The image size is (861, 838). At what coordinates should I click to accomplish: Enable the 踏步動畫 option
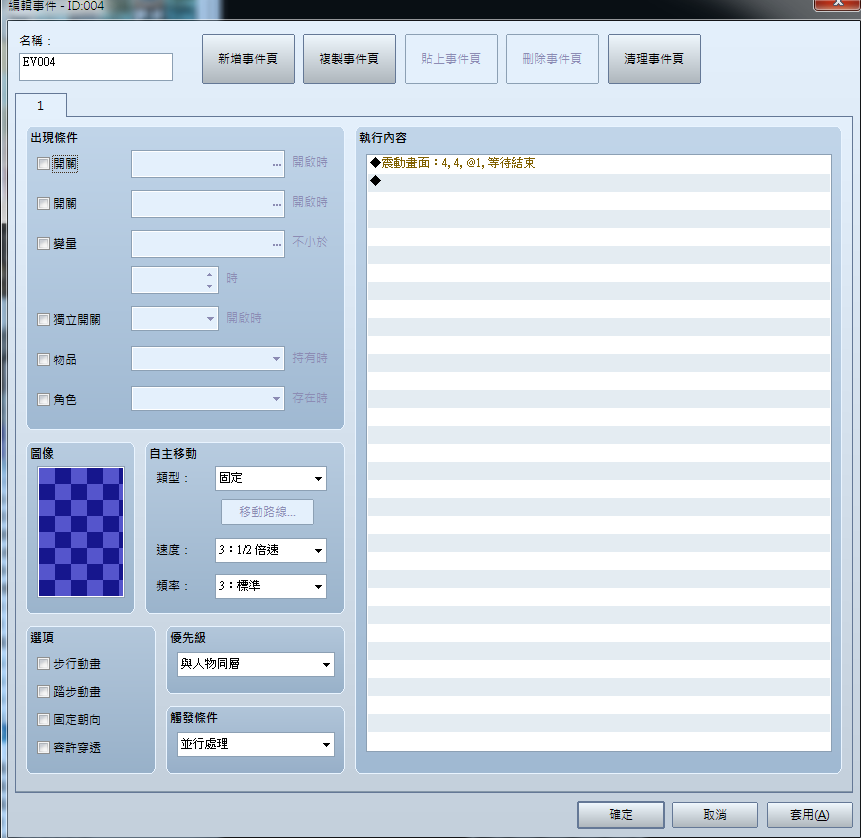pos(43,691)
